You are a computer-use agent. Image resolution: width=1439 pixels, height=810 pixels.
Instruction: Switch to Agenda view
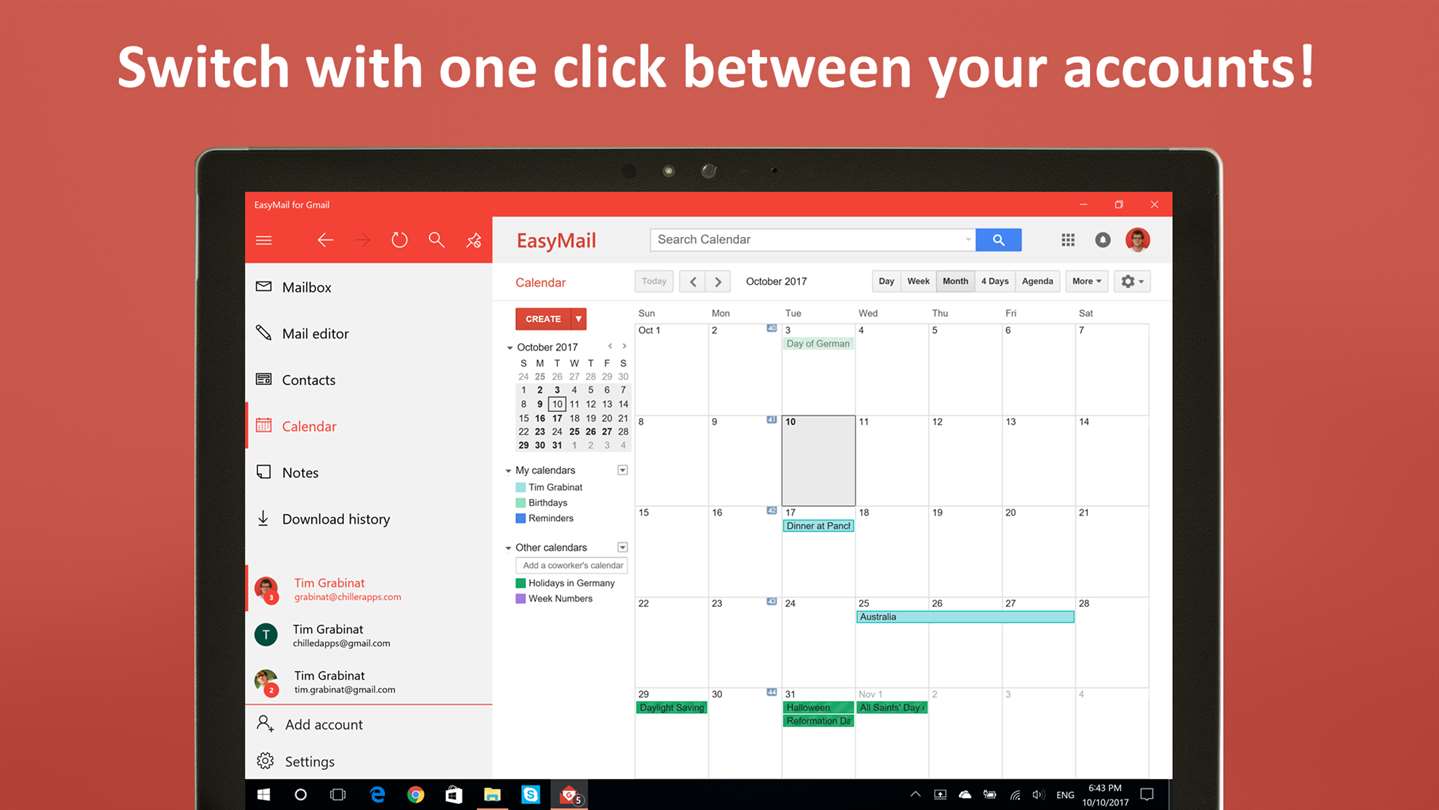pyautogui.click(x=1037, y=281)
